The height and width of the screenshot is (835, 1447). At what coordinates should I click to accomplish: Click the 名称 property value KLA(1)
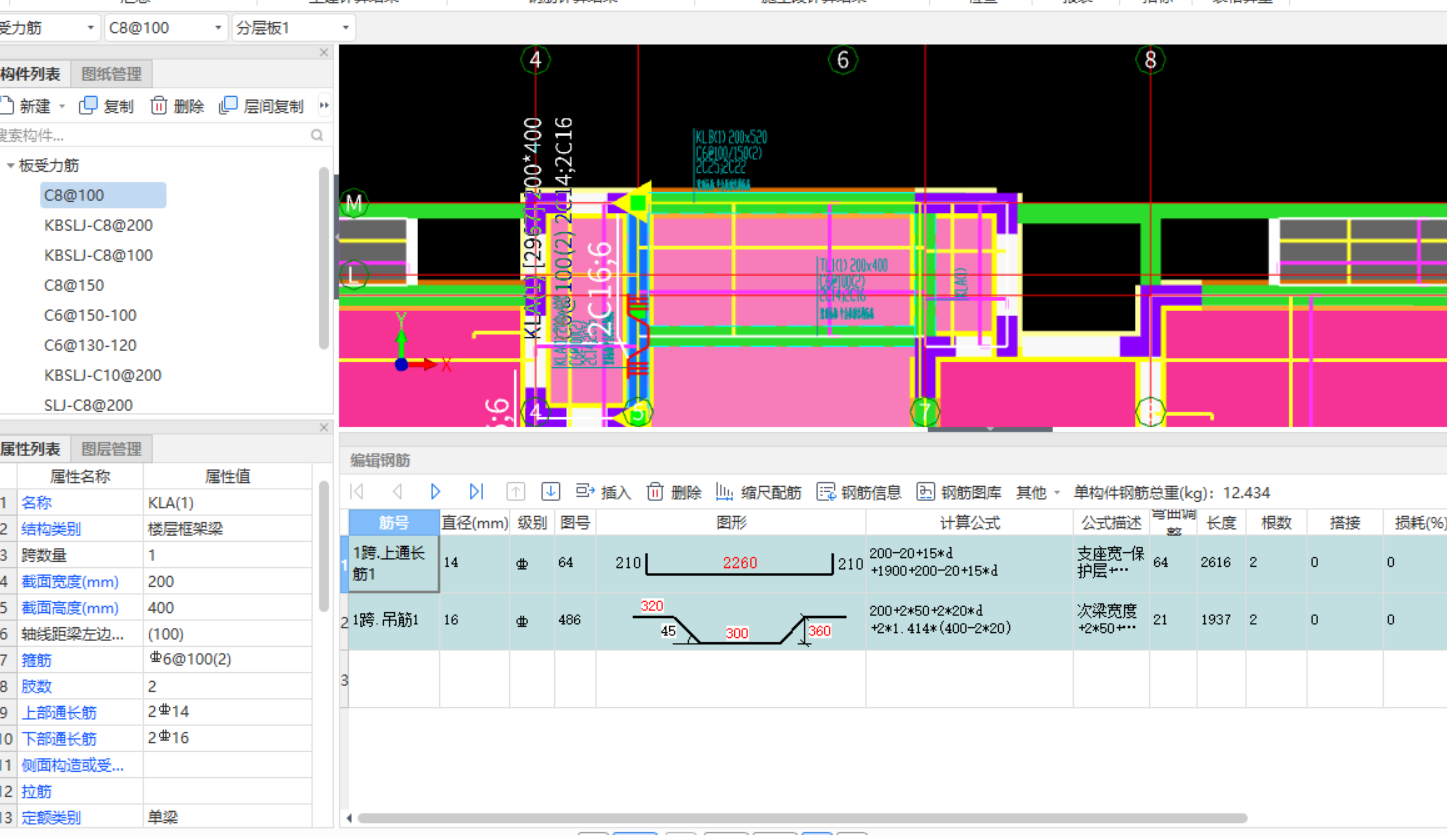230,503
